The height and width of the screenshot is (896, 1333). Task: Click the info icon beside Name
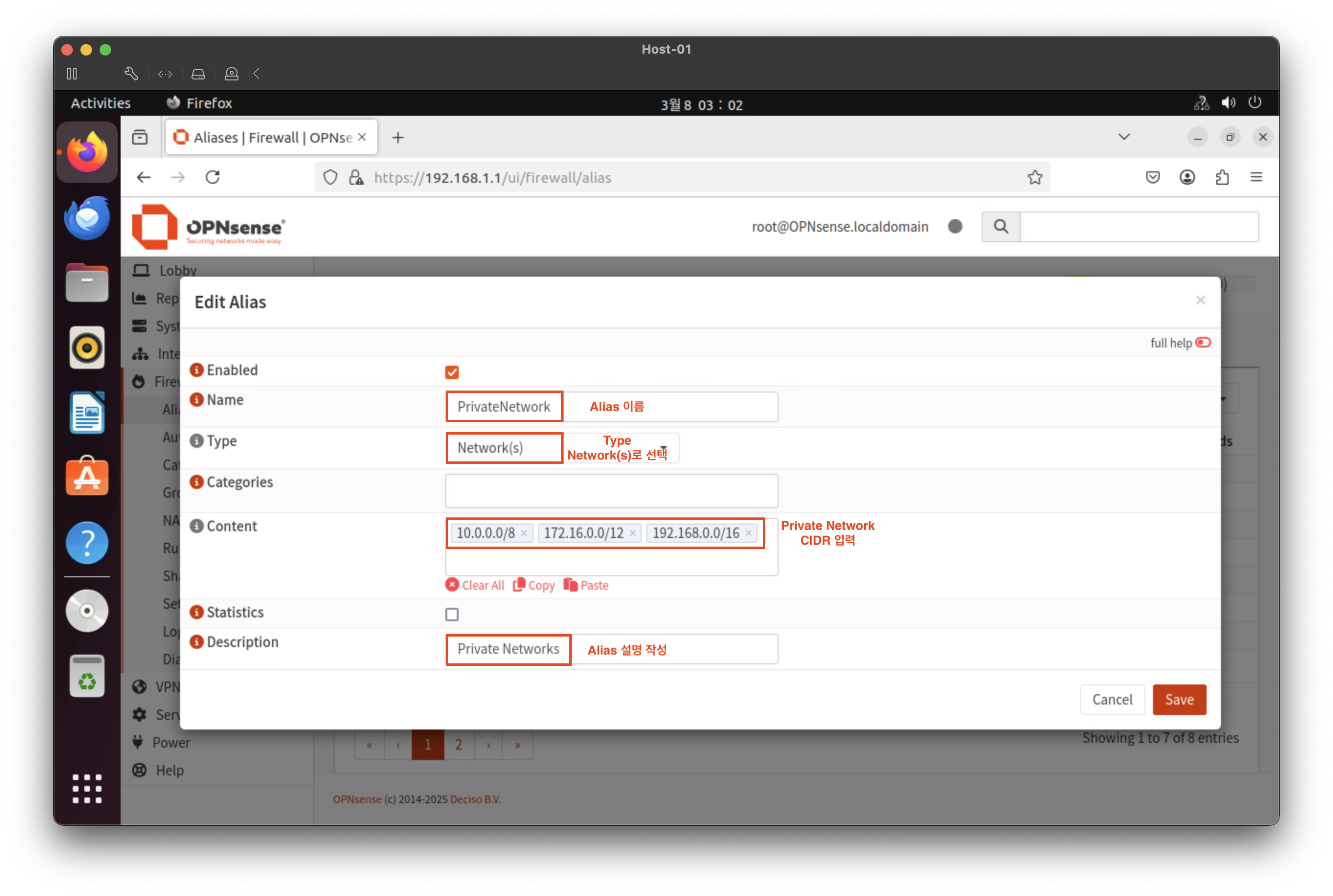[x=197, y=400]
